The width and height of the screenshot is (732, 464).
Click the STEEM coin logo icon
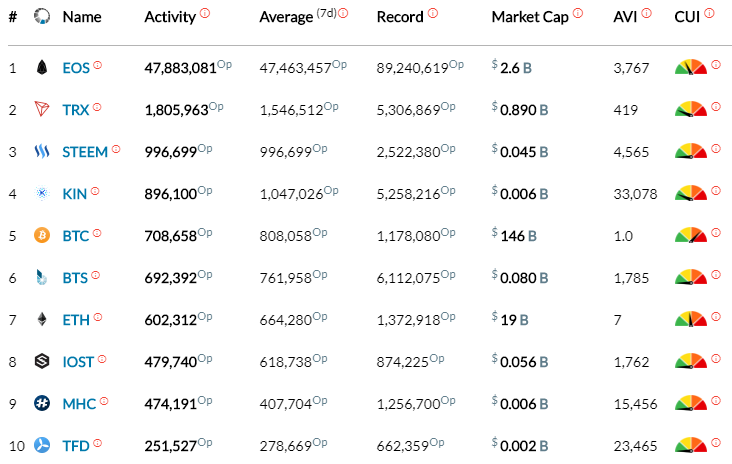tap(42, 152)
